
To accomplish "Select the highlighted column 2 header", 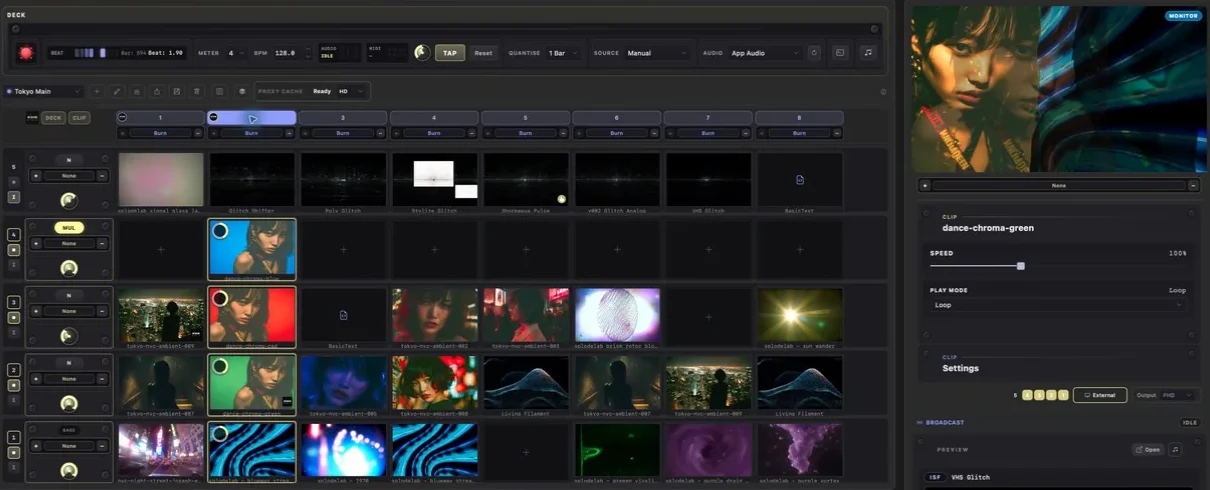I will tap(252, 118).
